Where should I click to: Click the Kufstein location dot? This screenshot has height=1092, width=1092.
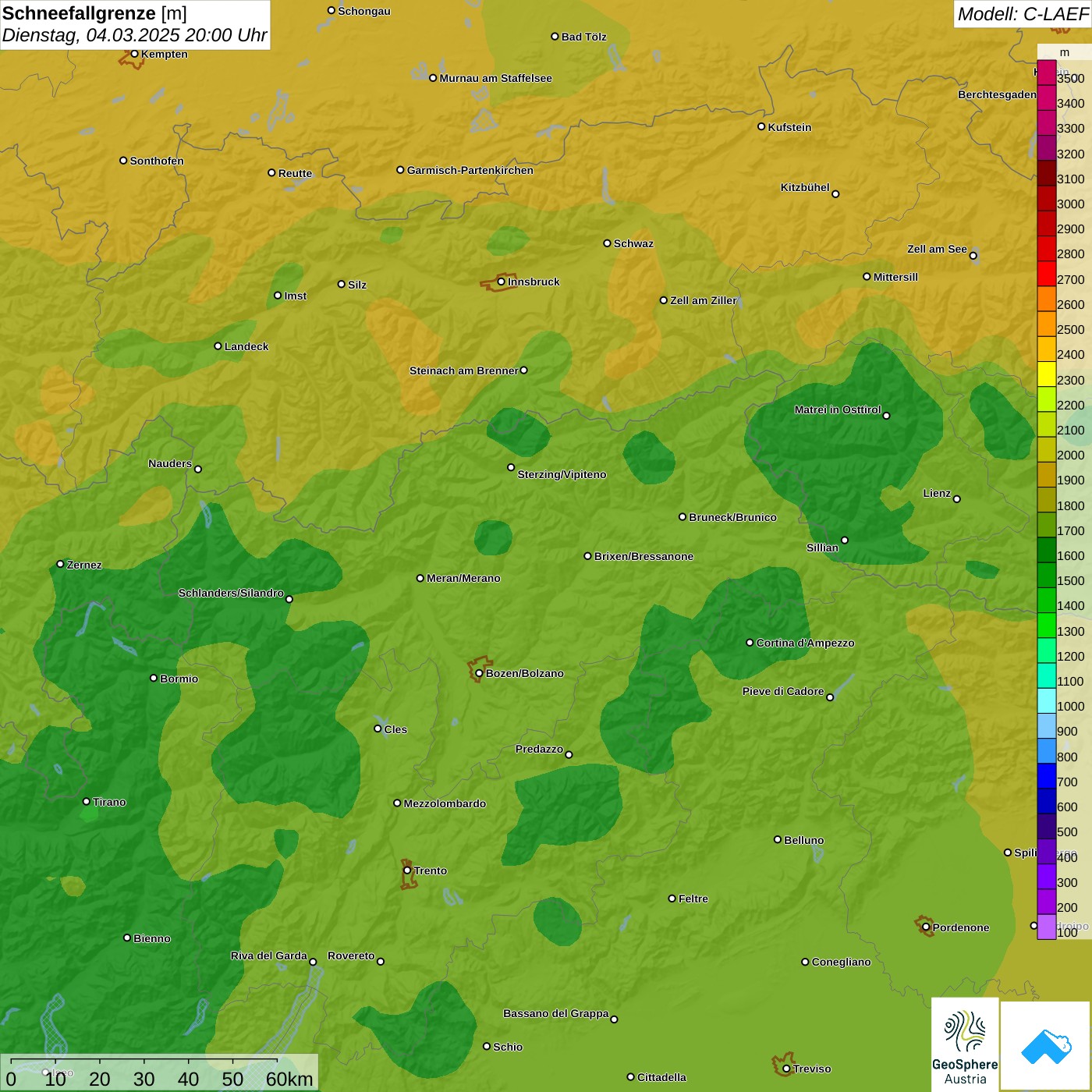tap(761, 126)
